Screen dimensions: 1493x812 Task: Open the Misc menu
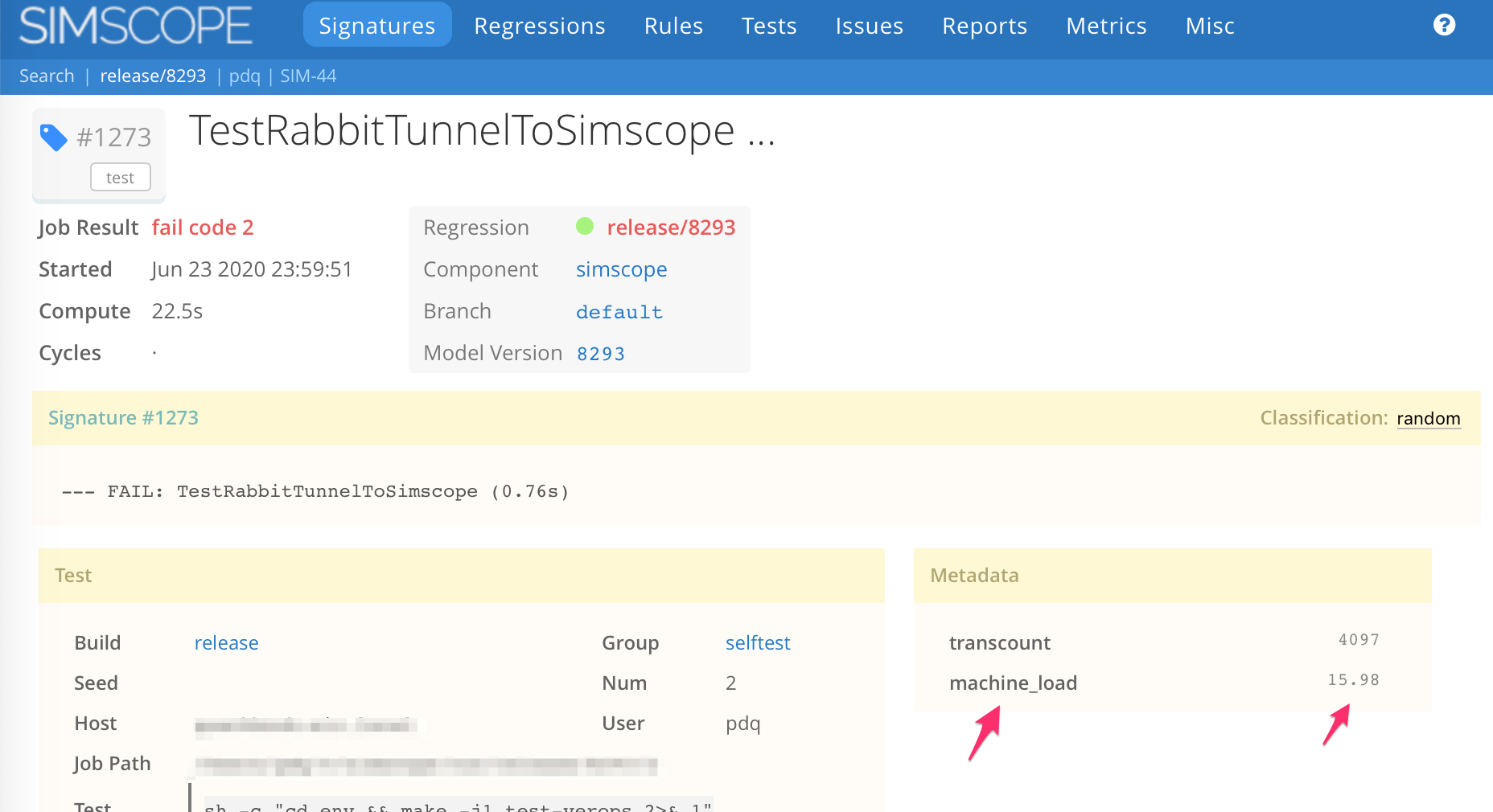point(1210,26)
